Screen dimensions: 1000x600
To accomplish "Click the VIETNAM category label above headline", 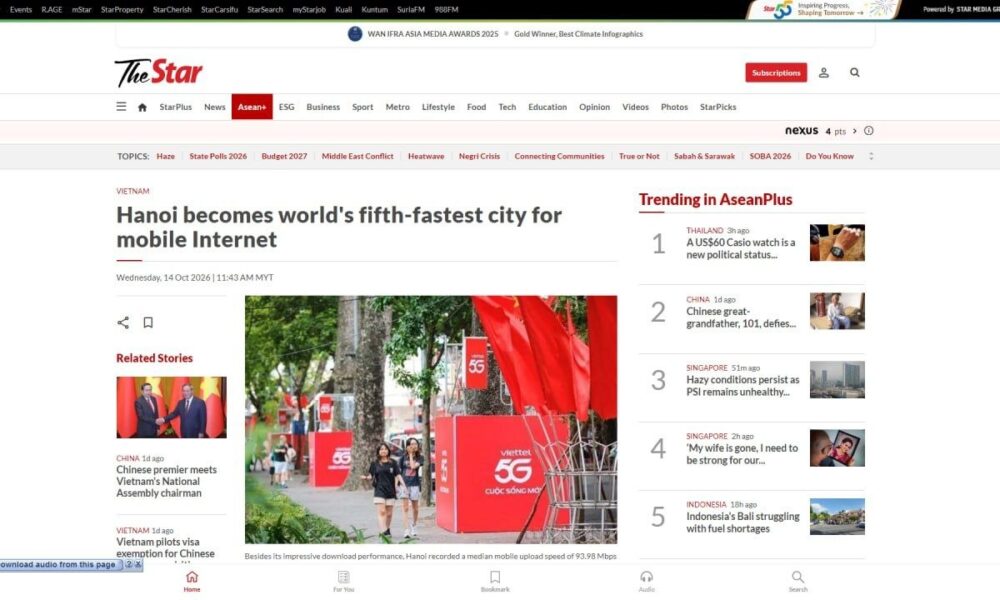I will pos(133,191).
